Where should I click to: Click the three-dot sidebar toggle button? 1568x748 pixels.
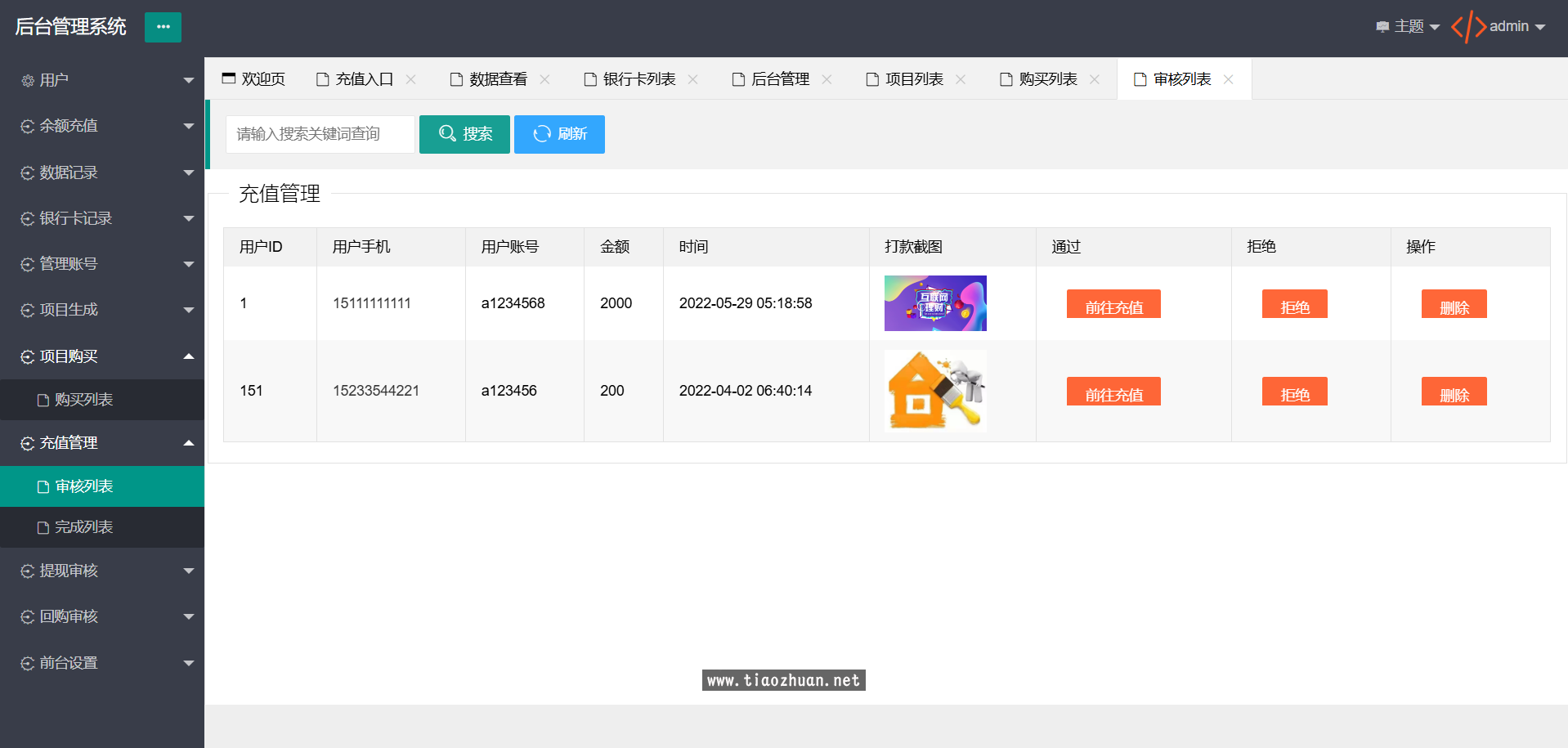(163, 27)
